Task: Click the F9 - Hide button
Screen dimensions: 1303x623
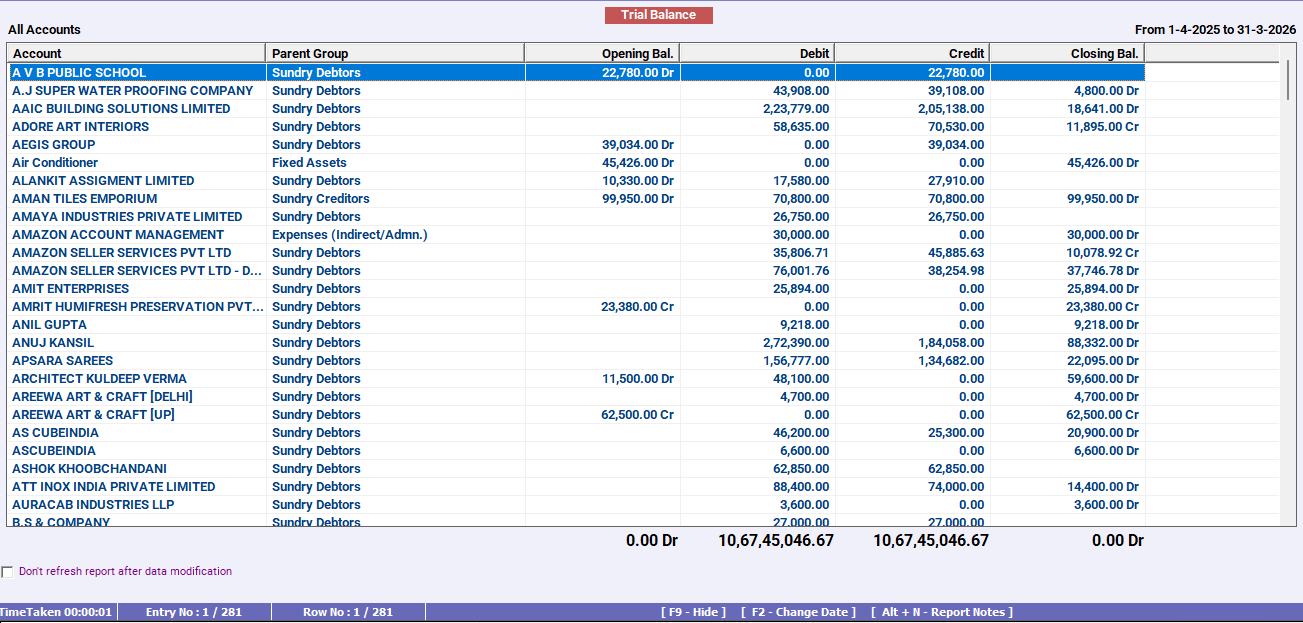Action: (694, 611)
